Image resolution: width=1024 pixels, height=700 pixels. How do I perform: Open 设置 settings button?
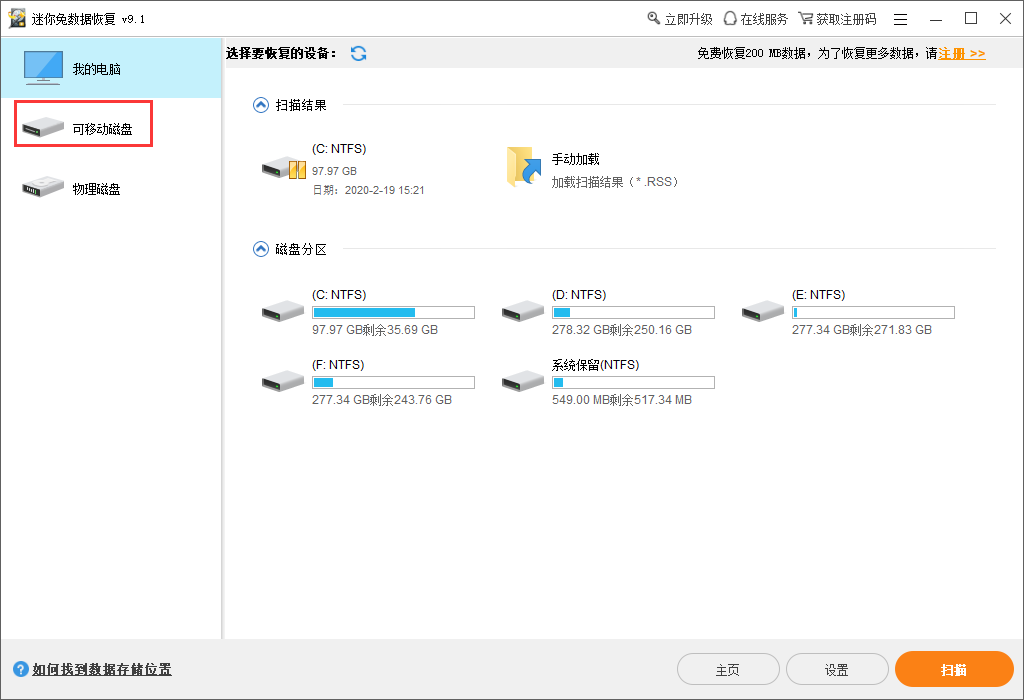(x=837, y=669)
